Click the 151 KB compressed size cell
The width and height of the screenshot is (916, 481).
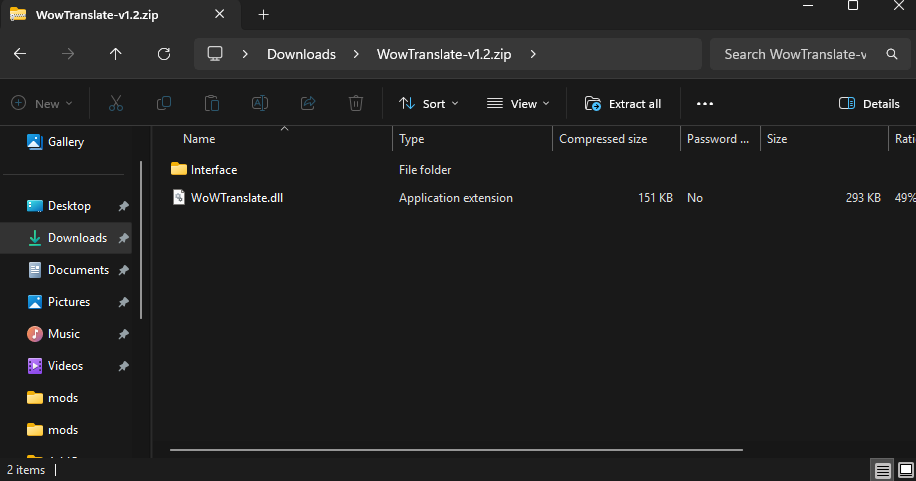point(655,198)
